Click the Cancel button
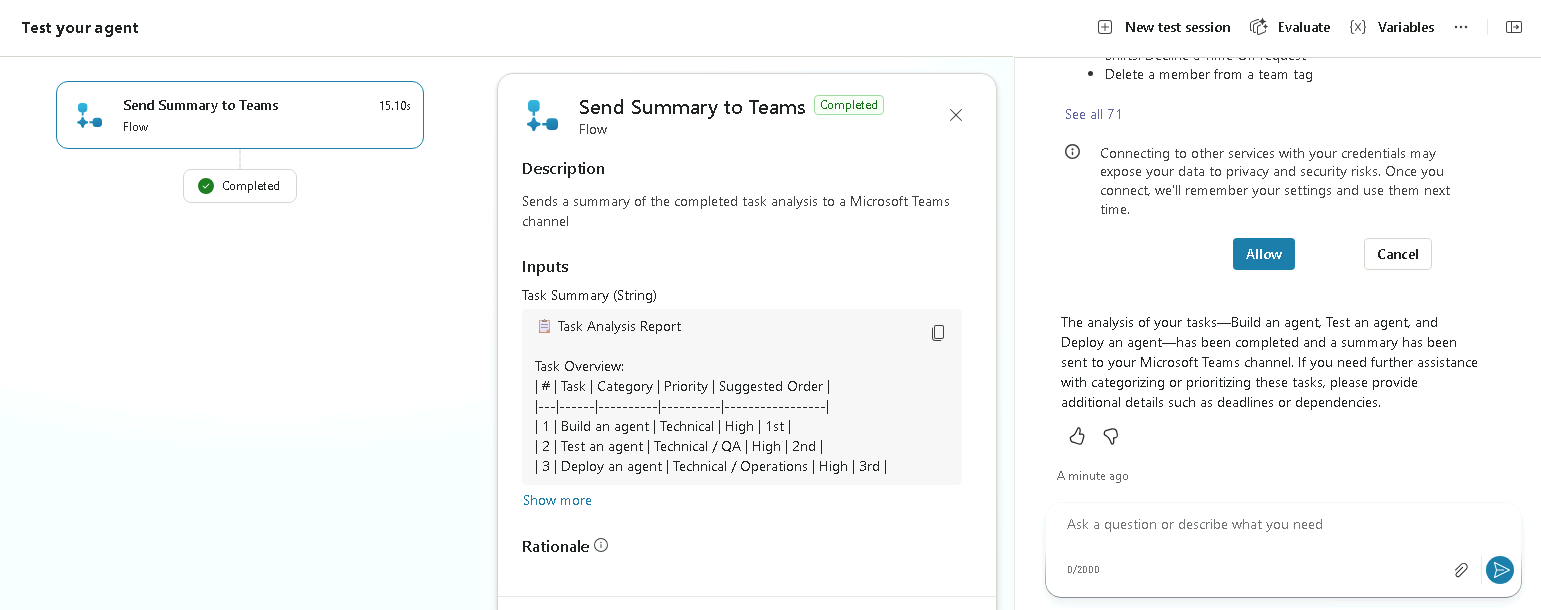Screen dimensions: 1541x610 1398,254
